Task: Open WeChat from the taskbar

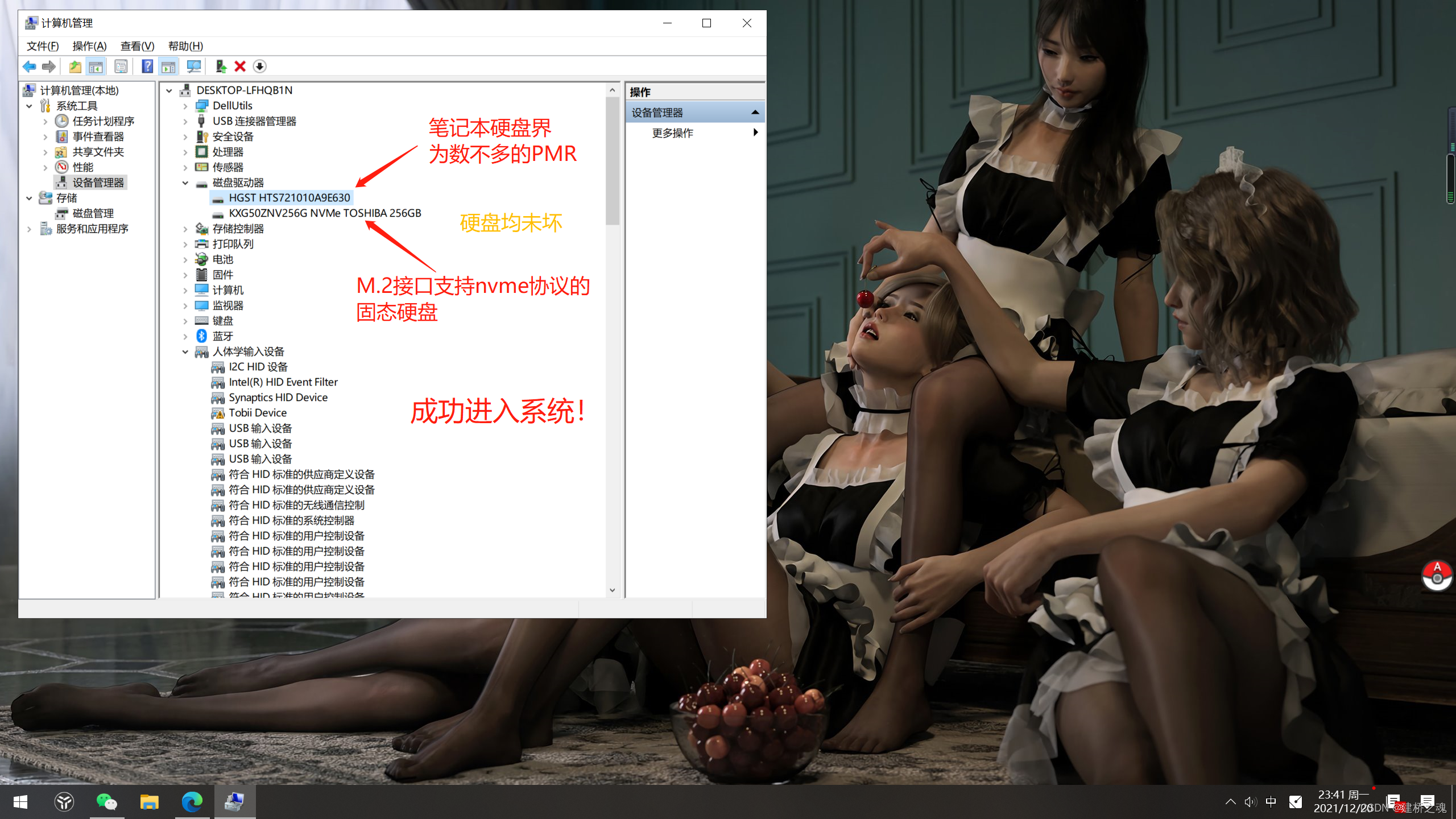Action: tap(106, 802)
